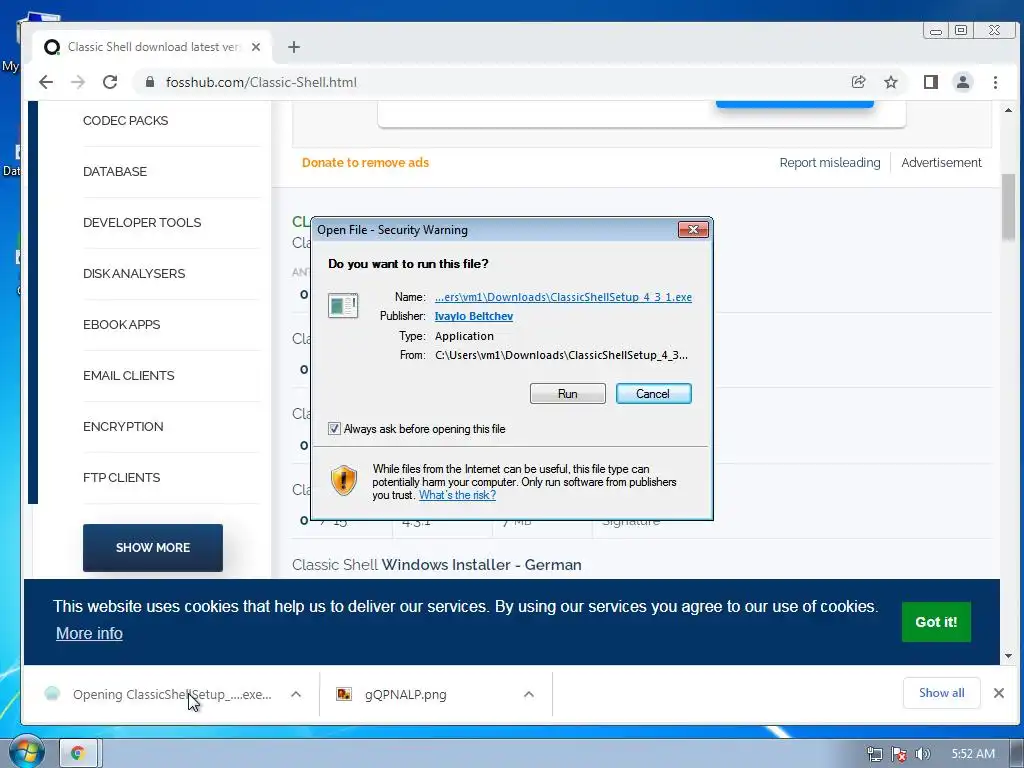Click the Classic Shell Windows Installer - German heading
Image resolution: width=1024 pixels, height=768 pixels.
436,565
